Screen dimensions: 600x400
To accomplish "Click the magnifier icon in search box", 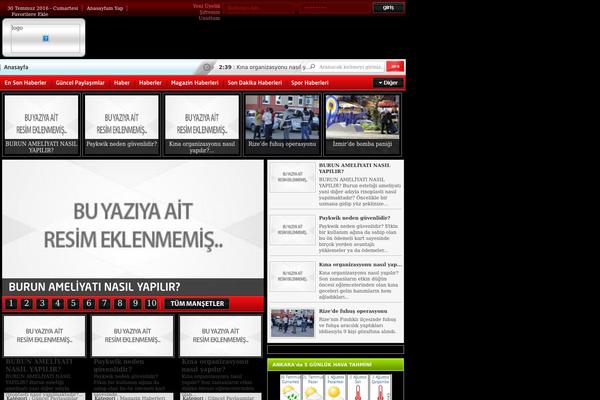I will click(312, 67).
